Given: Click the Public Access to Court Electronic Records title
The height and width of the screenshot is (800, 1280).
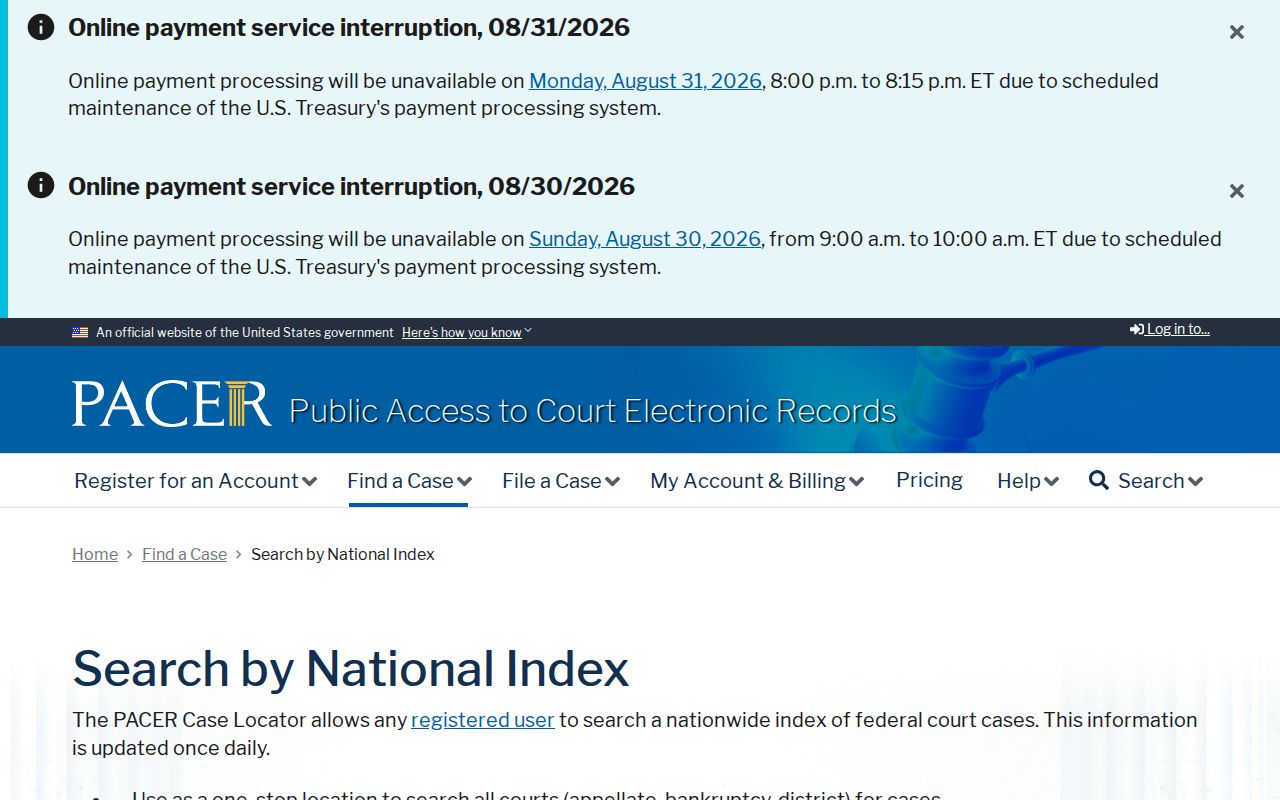Looking at the screenshot, I should [593, 411].
